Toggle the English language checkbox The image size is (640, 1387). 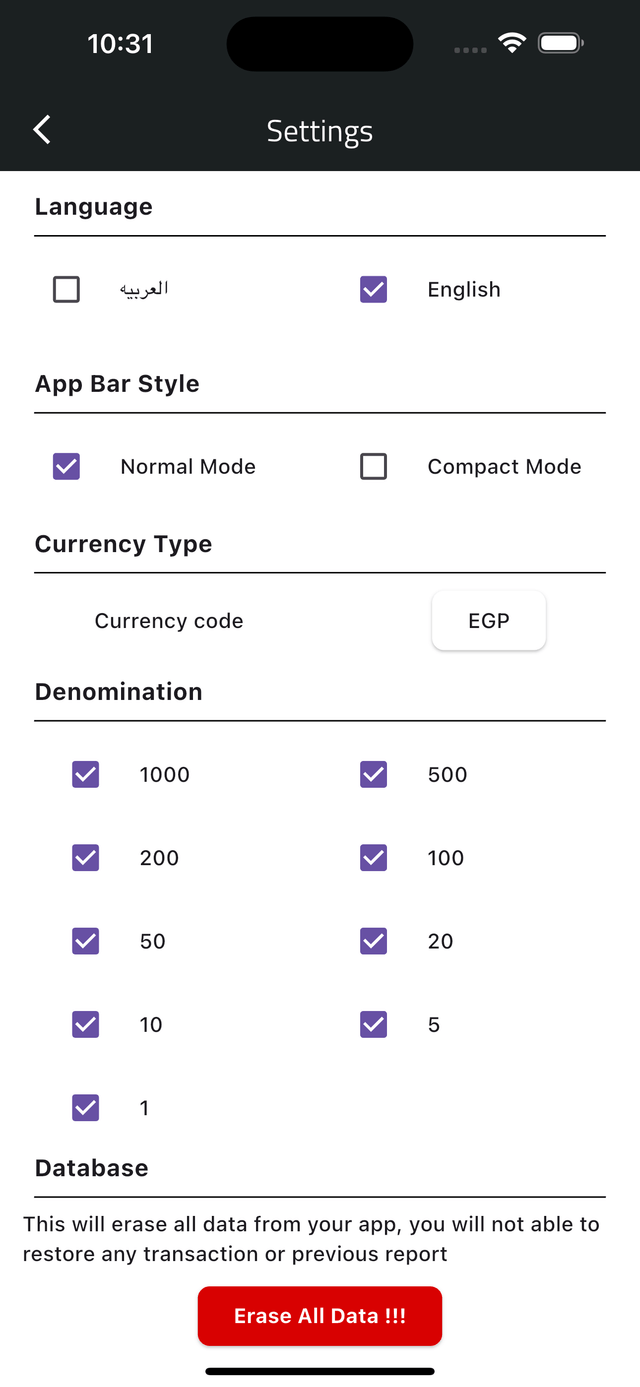[x=373, y=290]
